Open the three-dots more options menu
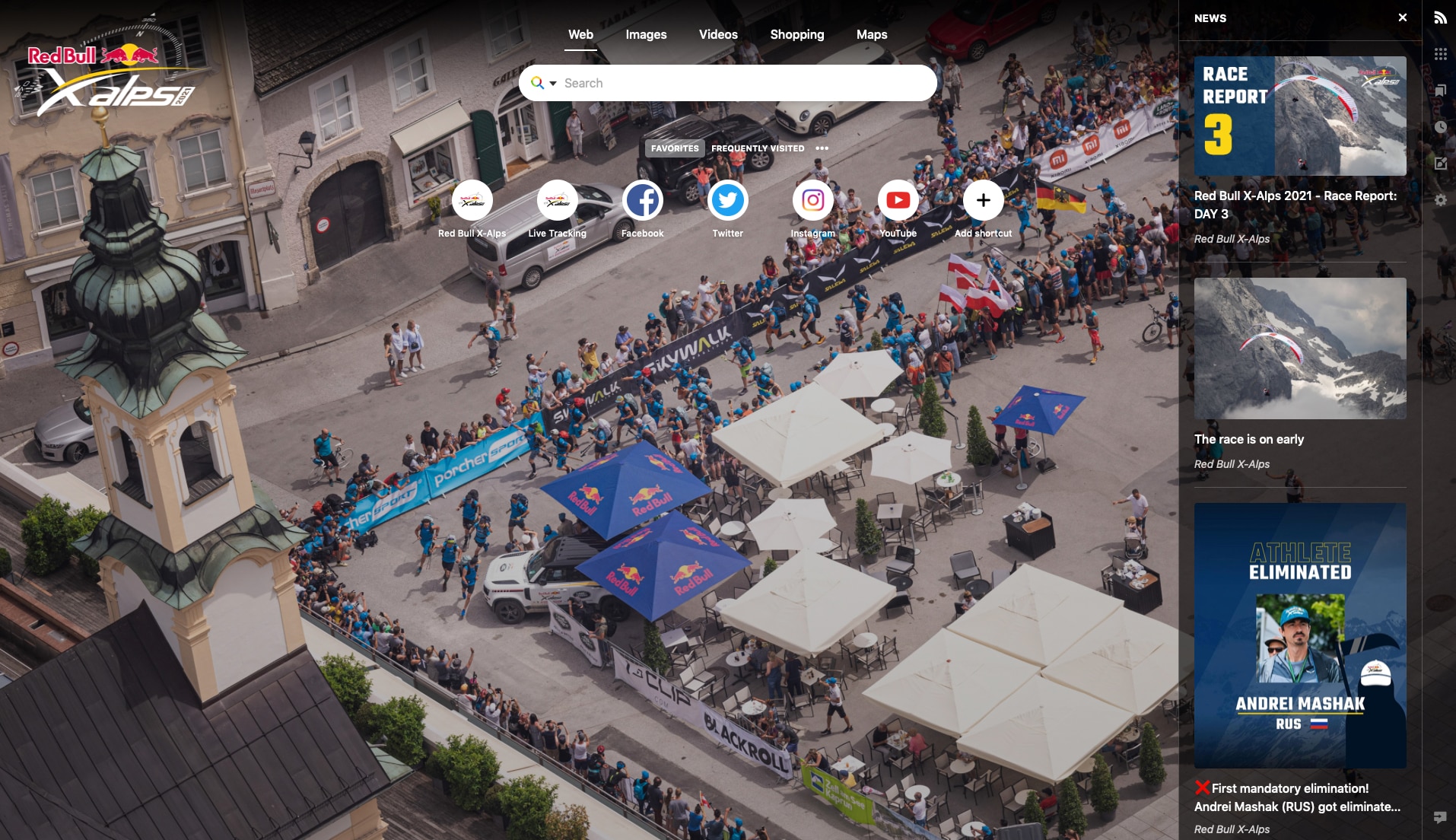The height and width of the screenshot is (840, 1456). (822, 148)
